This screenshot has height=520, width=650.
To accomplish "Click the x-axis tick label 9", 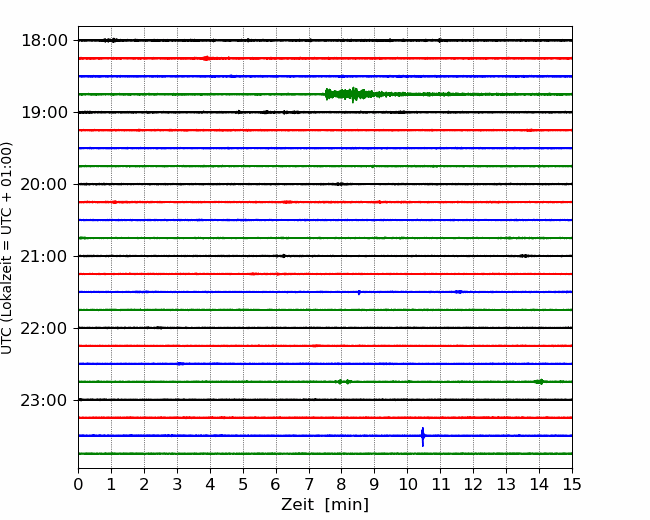I will click(375, 484).
